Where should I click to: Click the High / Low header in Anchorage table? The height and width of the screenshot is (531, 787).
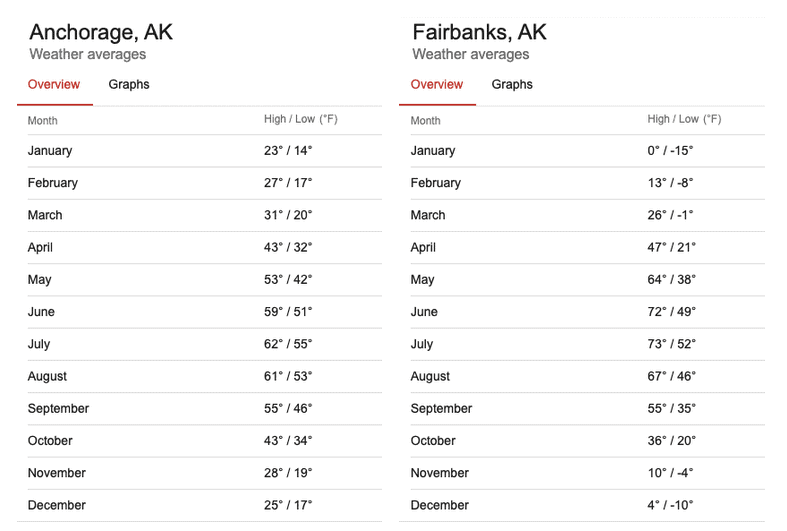coord(301,120)
